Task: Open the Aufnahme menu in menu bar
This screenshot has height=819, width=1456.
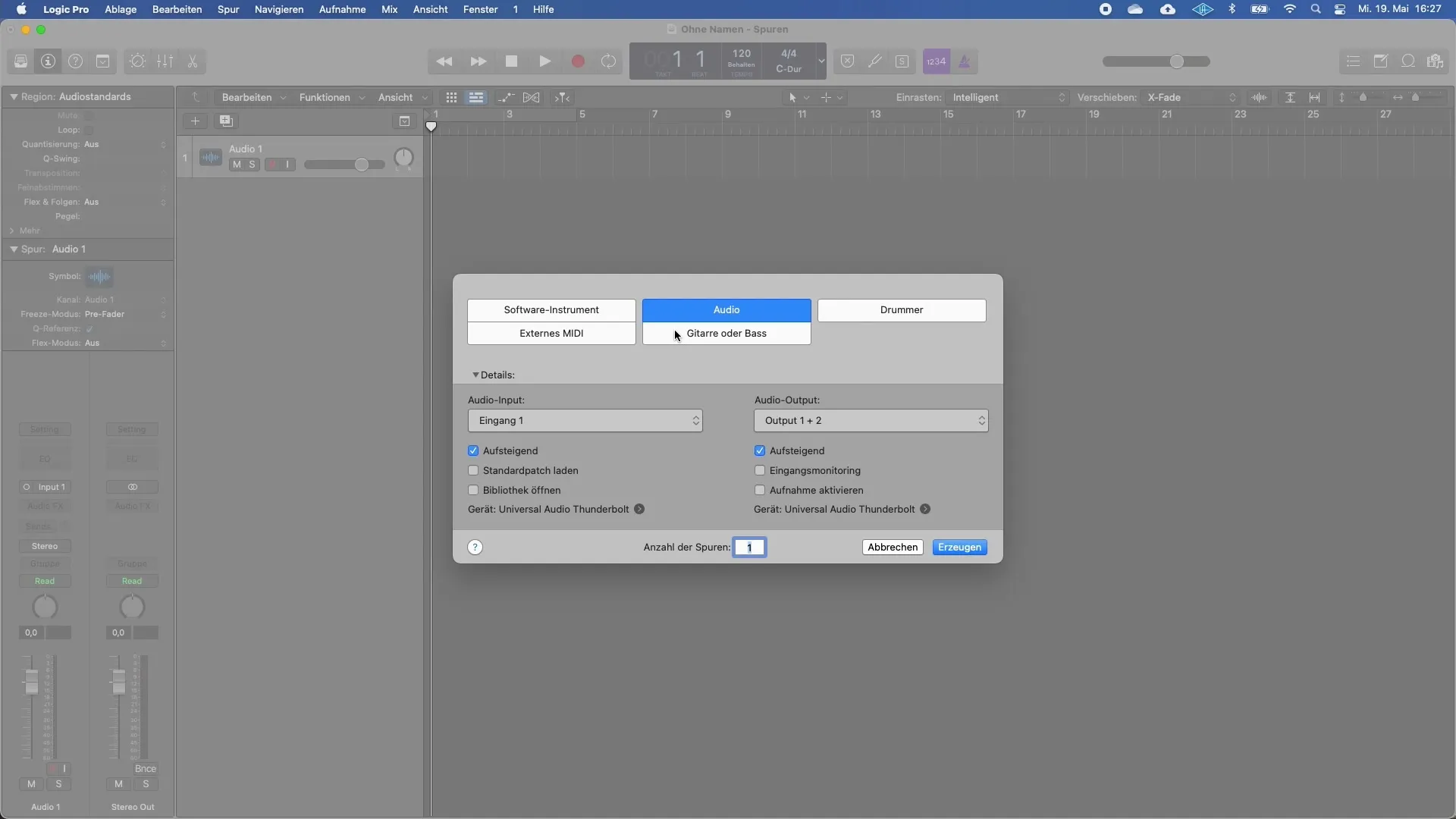Action: [342, 9]
